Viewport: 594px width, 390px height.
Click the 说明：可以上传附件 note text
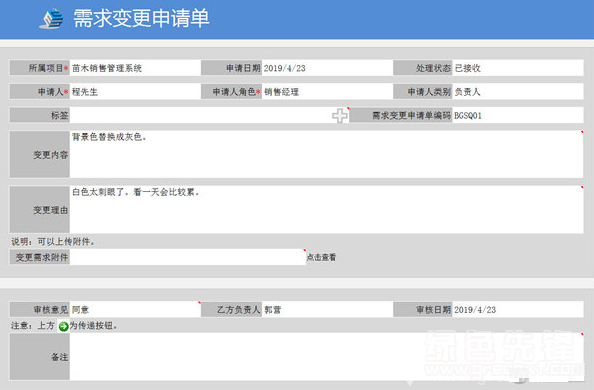pos(53,241)
